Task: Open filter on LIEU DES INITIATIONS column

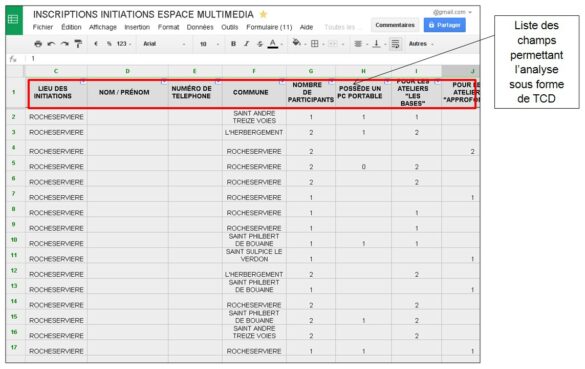Action: coord(83,81)
